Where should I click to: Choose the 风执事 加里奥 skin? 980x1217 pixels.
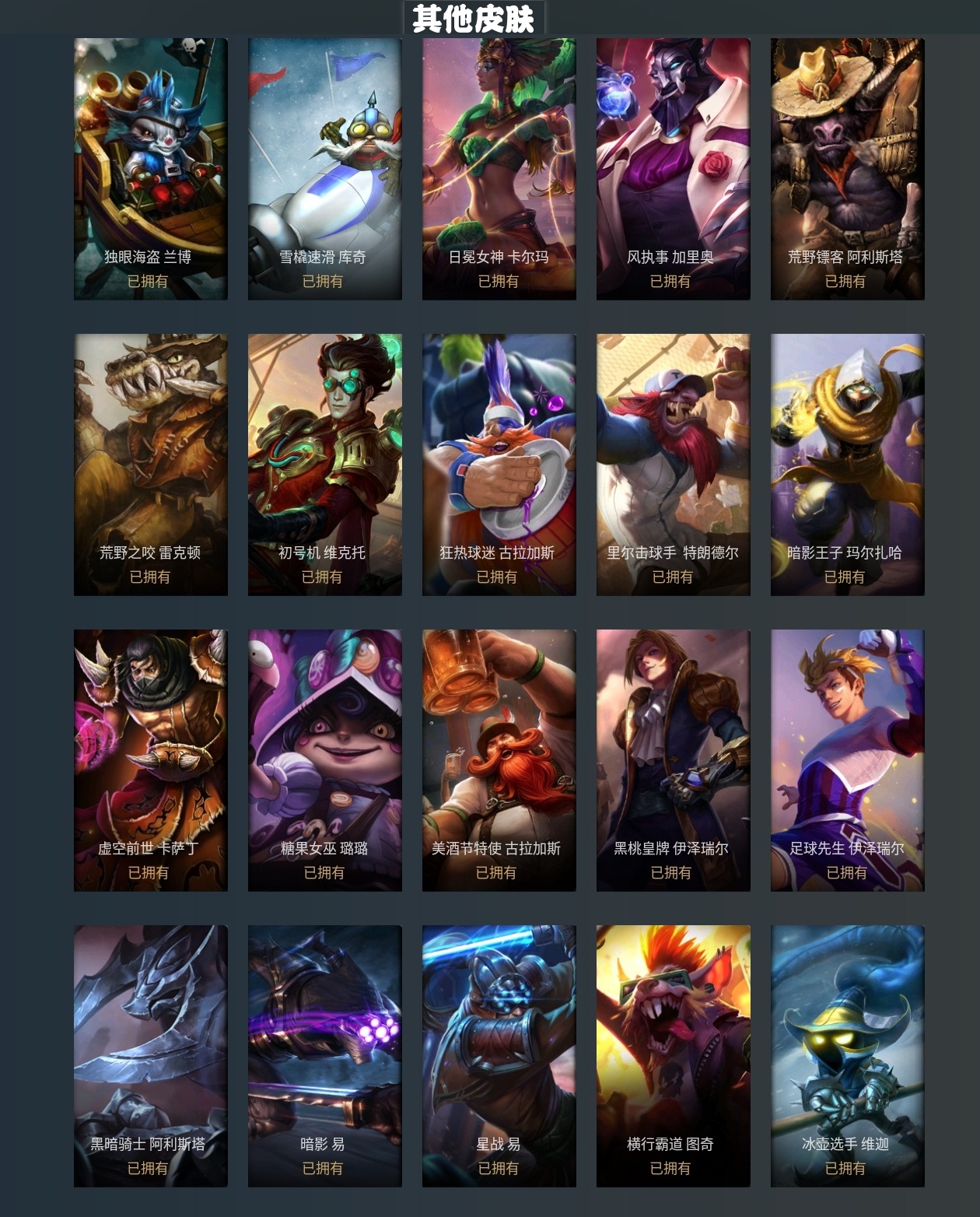(674, 169)
